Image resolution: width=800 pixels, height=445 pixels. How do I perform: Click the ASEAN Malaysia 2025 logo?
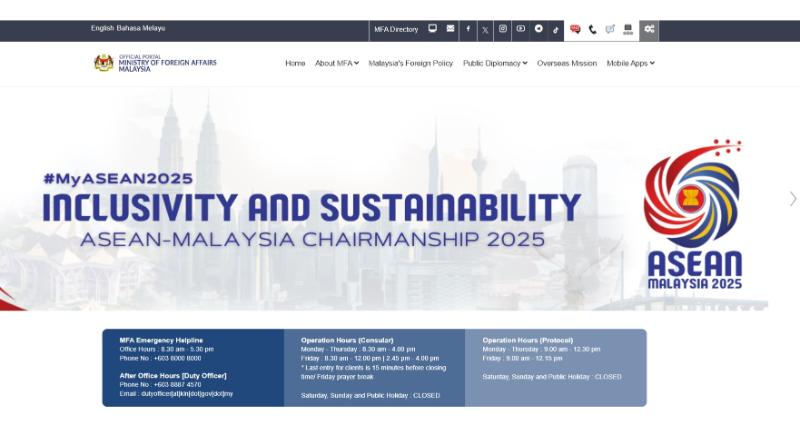click(694, 214)
